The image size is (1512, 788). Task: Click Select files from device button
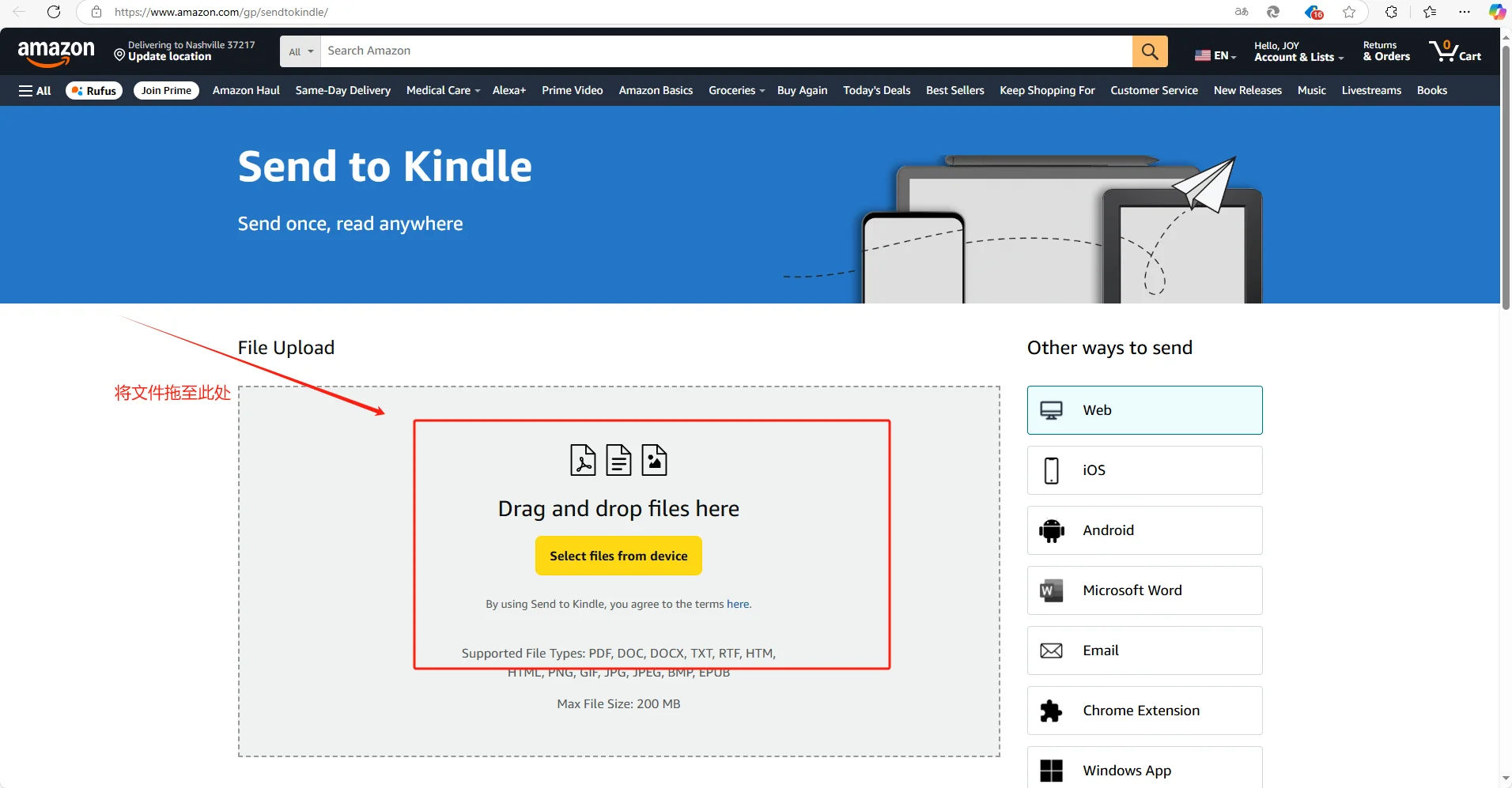618,556
